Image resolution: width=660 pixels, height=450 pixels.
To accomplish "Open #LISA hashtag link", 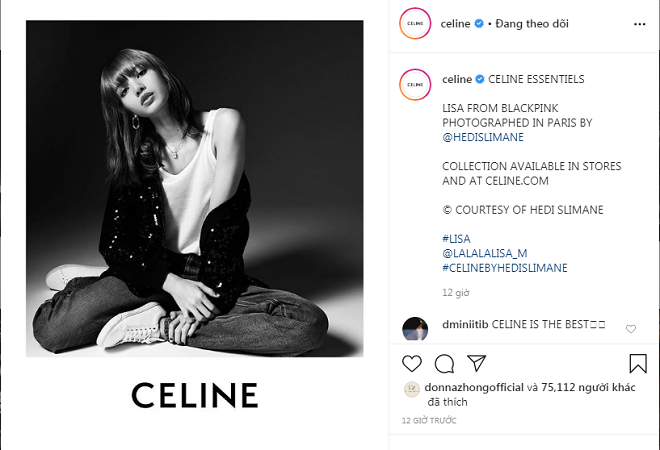I will 456,239.
